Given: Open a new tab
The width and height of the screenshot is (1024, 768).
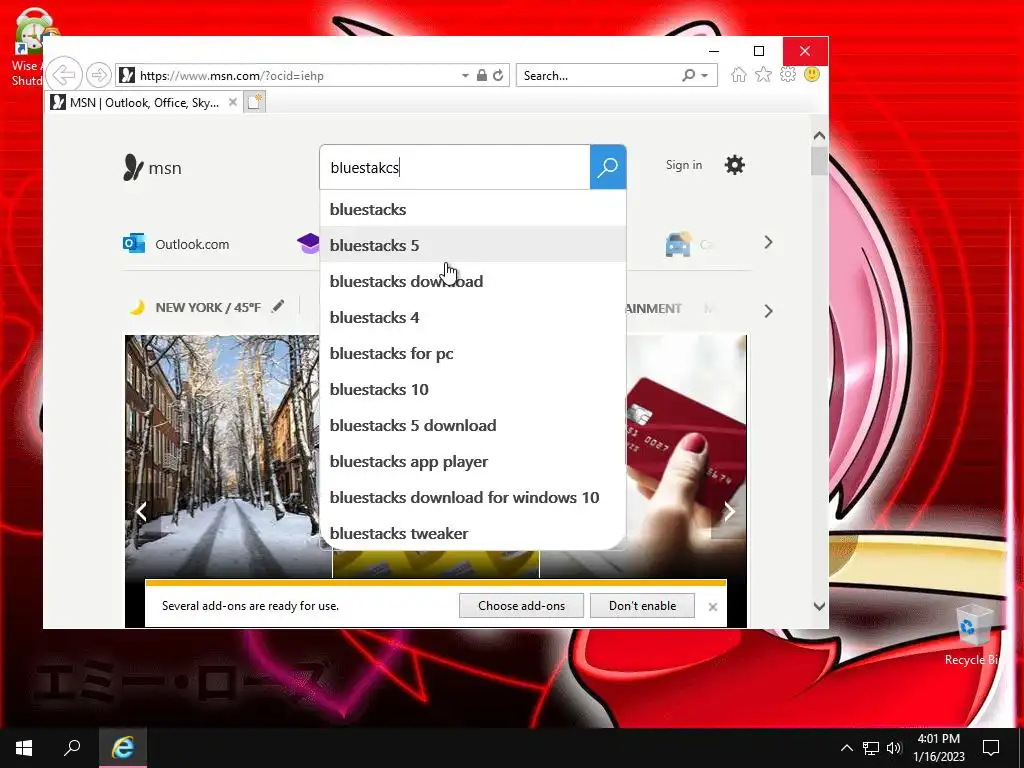Looking at the screenshot, I should [255, 103].
